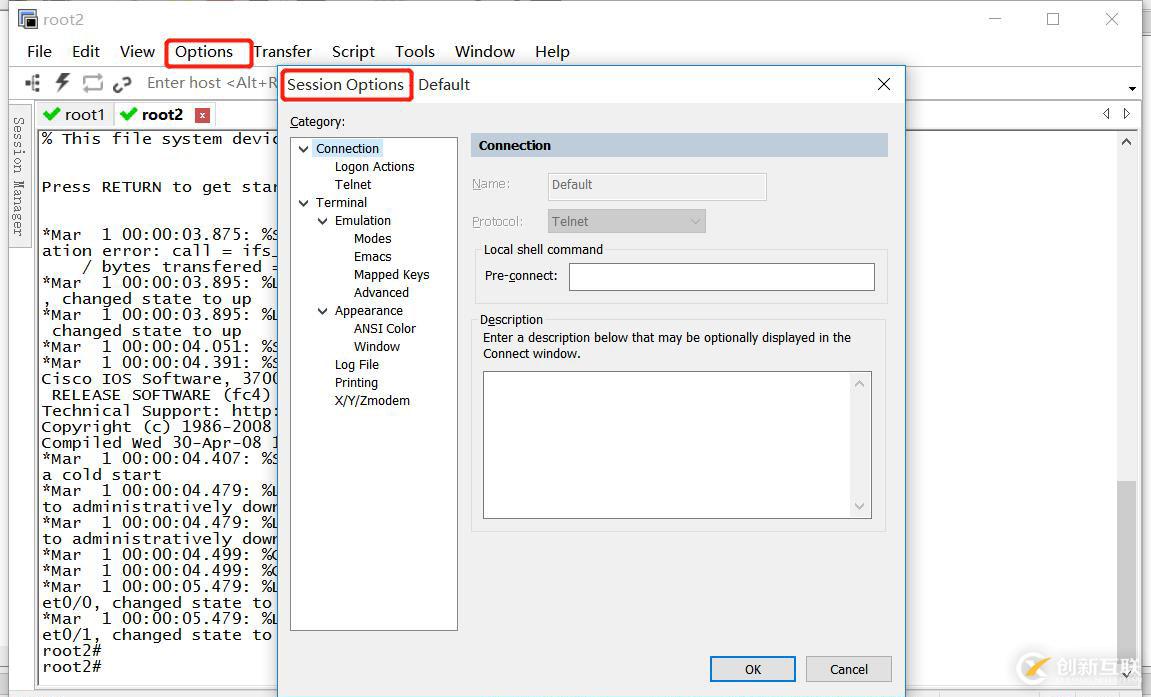The image size is (1151, 697).
Task: Open the Session Manager connect icon
Action: [x=32, y=83]
